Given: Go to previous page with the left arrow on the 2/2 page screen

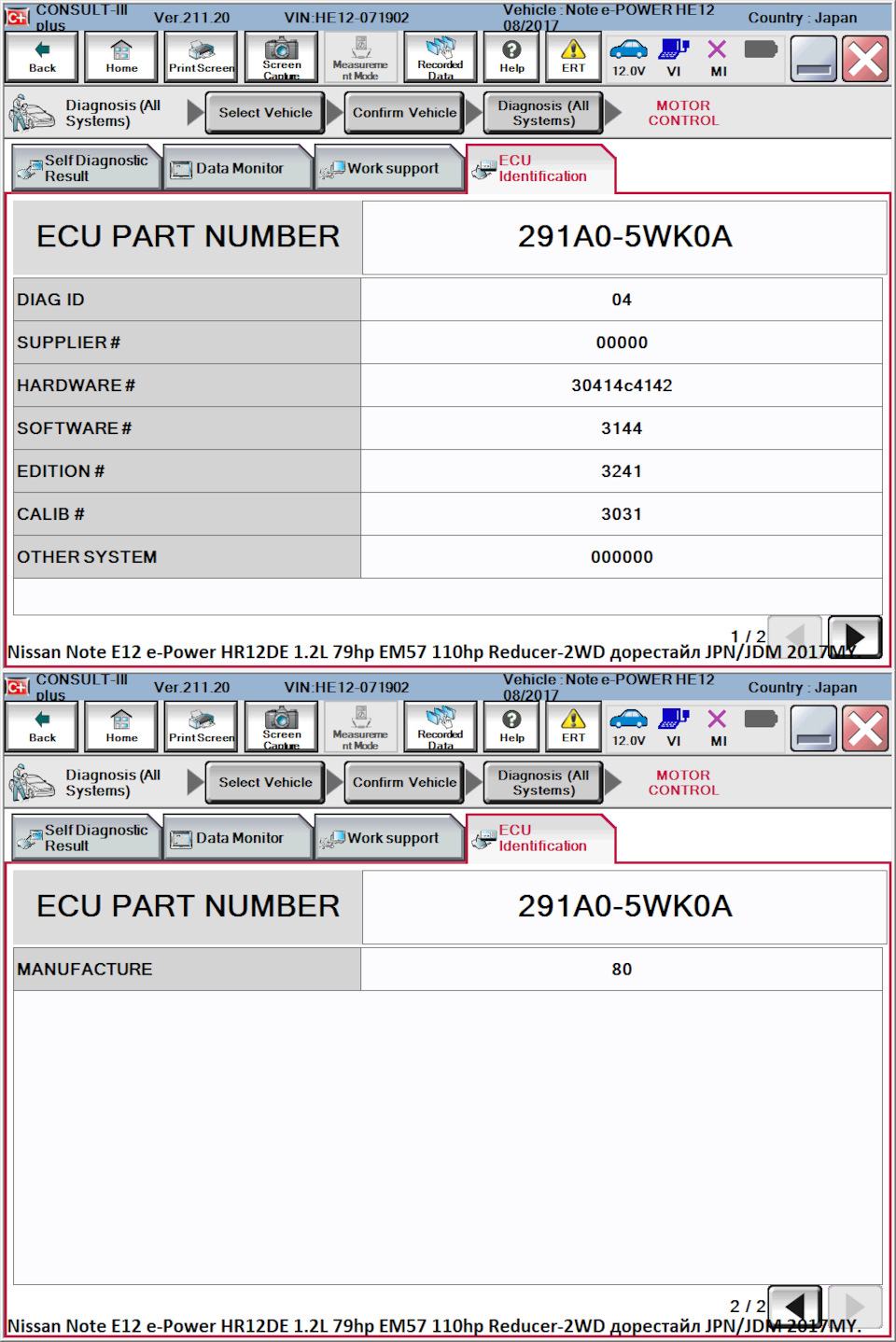Looking at the screenshot, I should tap(795, 1307).
